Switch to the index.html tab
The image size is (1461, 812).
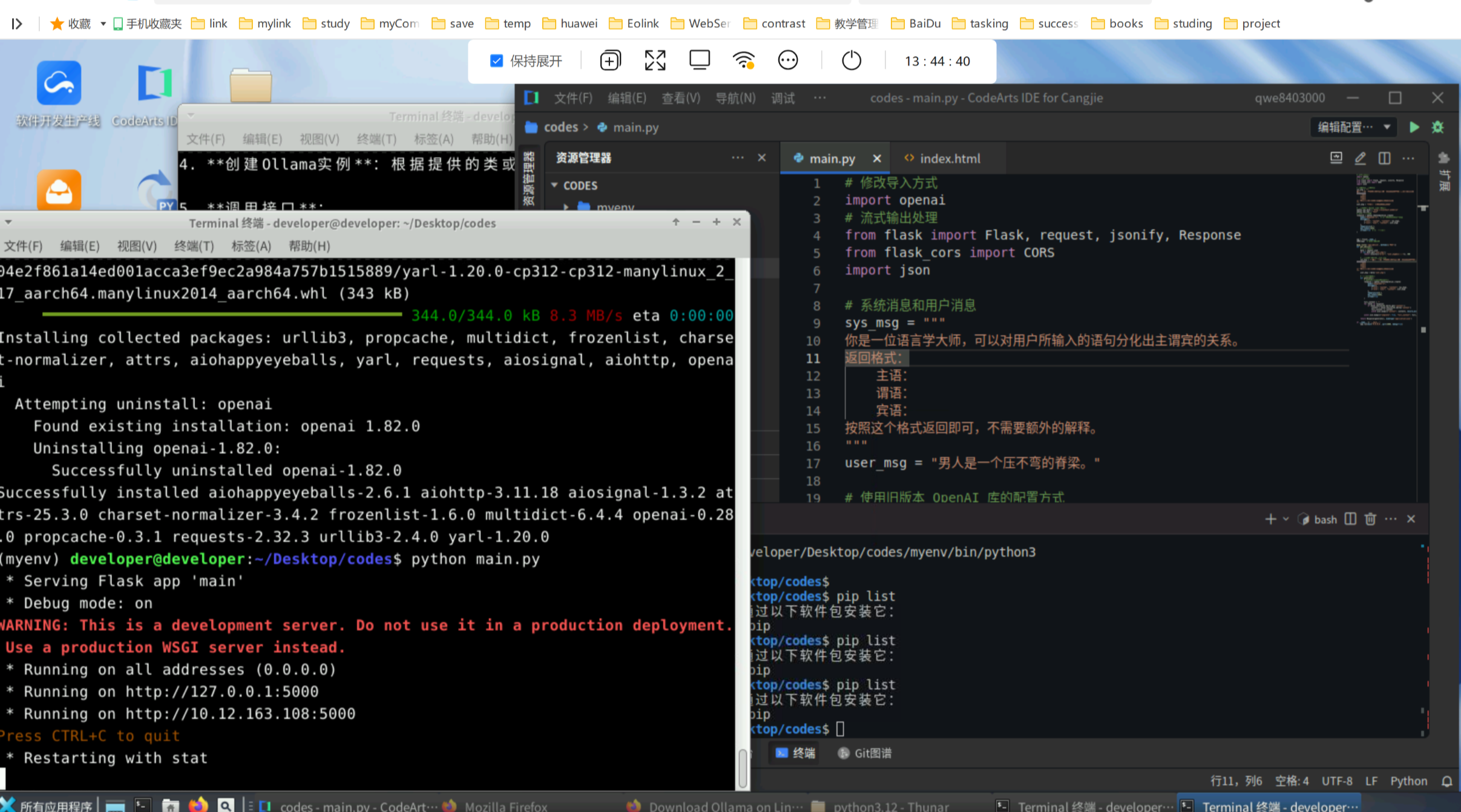point(949,159)
